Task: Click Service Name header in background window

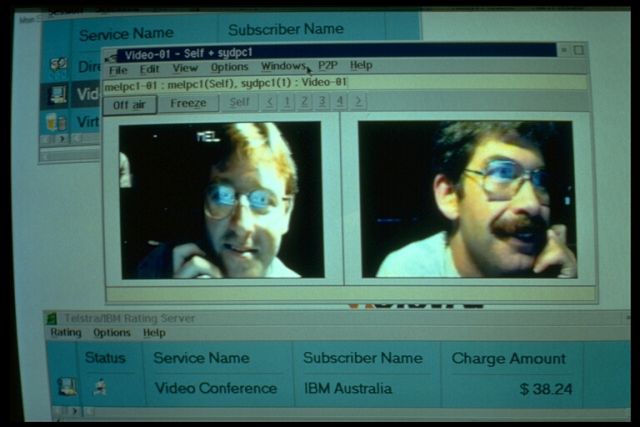Action: tap(127, 34)
